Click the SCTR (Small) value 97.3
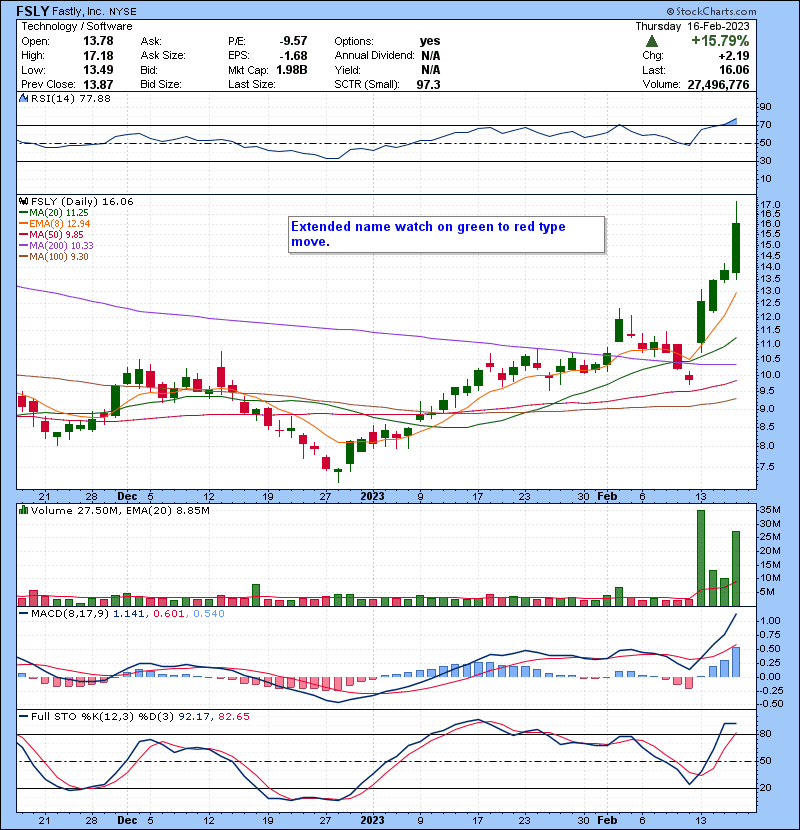This screenshot has height=830, width=800. pos(428,85)
